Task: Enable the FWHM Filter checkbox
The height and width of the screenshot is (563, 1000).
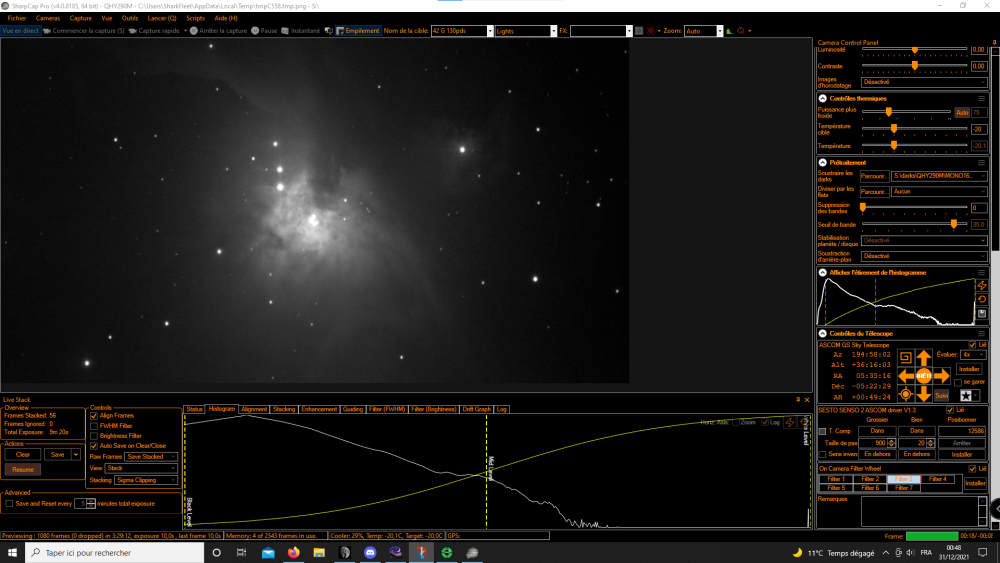Action: 94,426
